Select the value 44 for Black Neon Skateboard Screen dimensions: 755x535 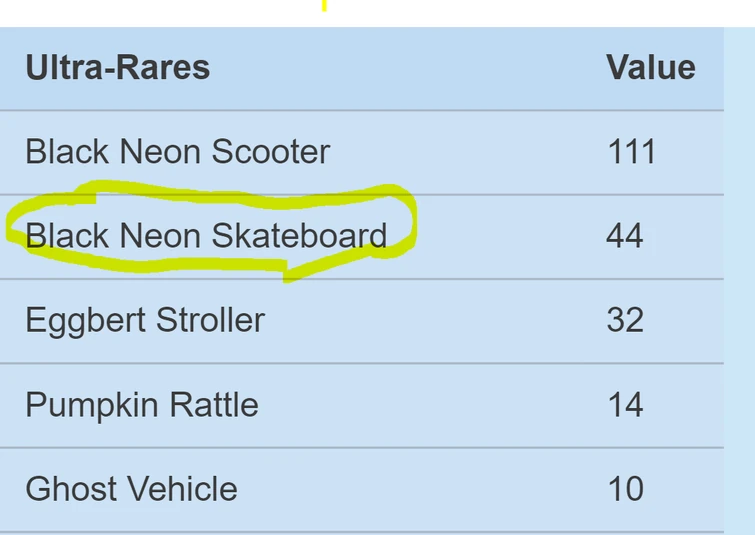[625, 236]
